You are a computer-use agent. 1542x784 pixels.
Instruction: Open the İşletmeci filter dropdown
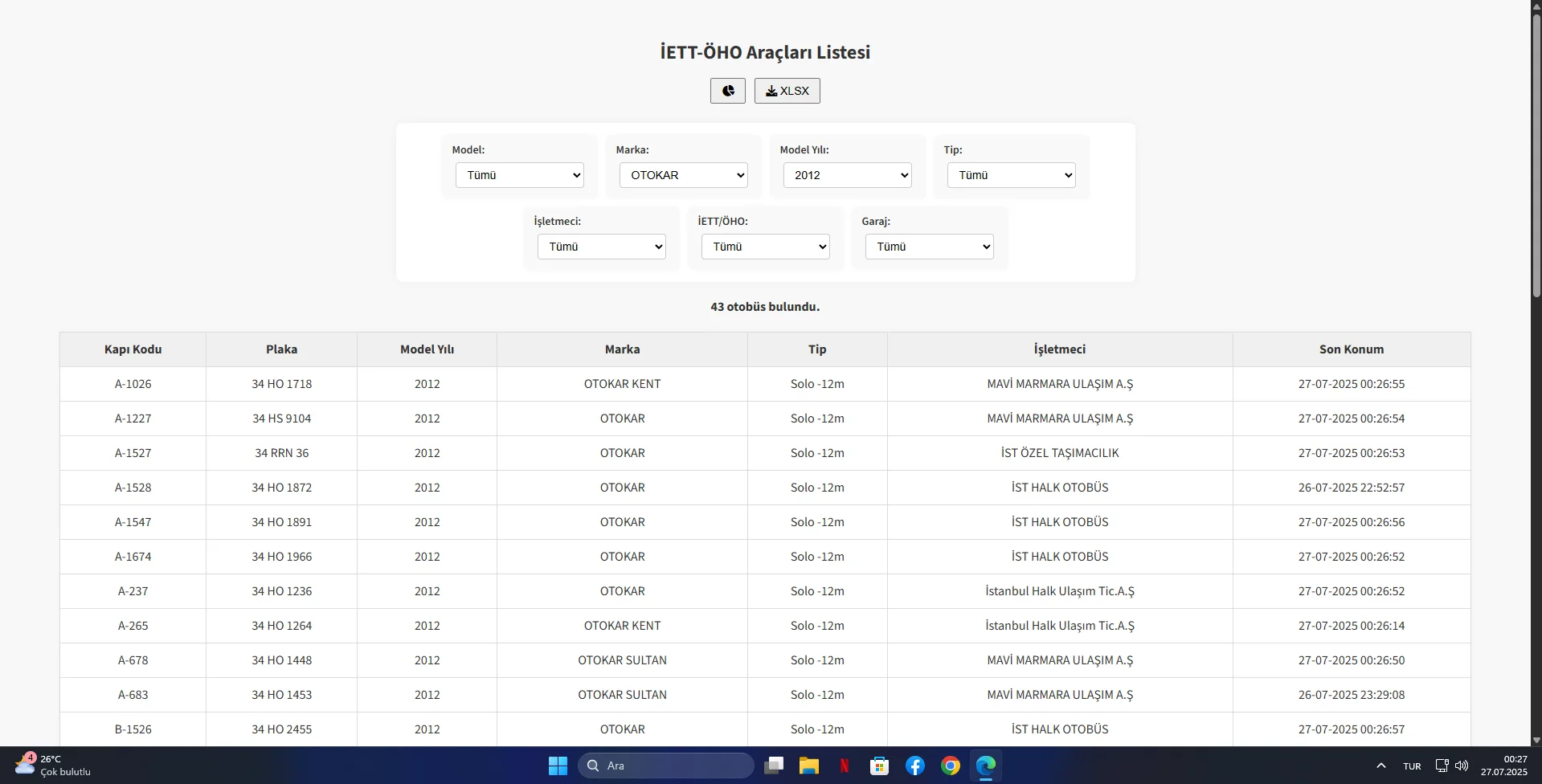coord(600,247)
